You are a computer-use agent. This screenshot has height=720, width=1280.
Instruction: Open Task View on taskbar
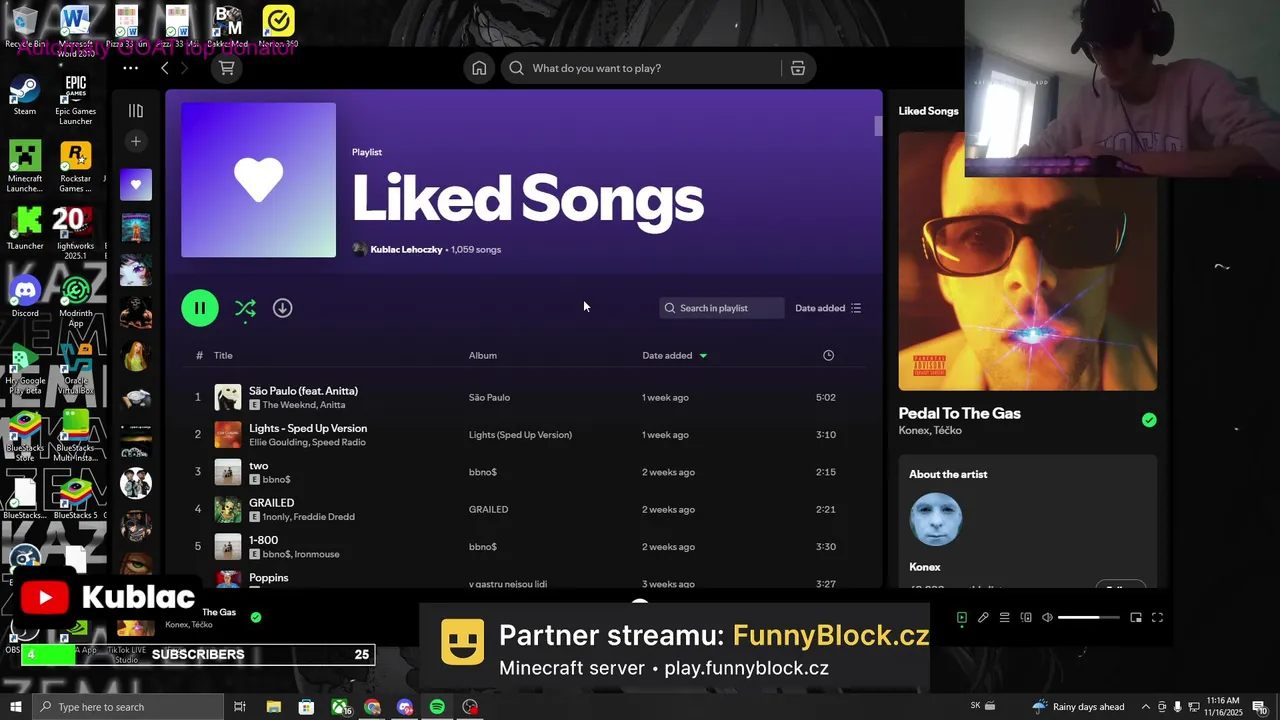(x=240, y=707)
